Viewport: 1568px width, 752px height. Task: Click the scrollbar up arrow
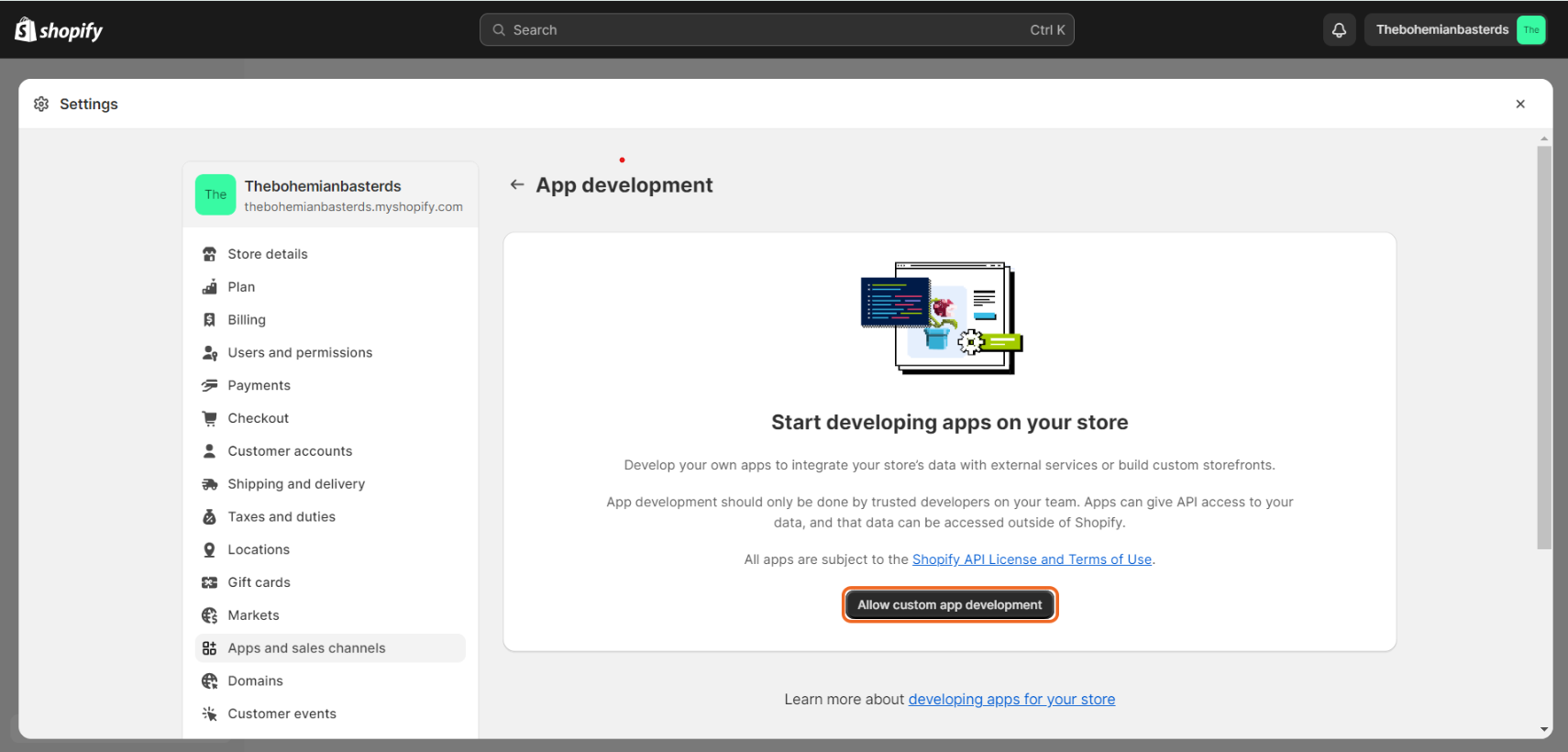click(1544, 138)
